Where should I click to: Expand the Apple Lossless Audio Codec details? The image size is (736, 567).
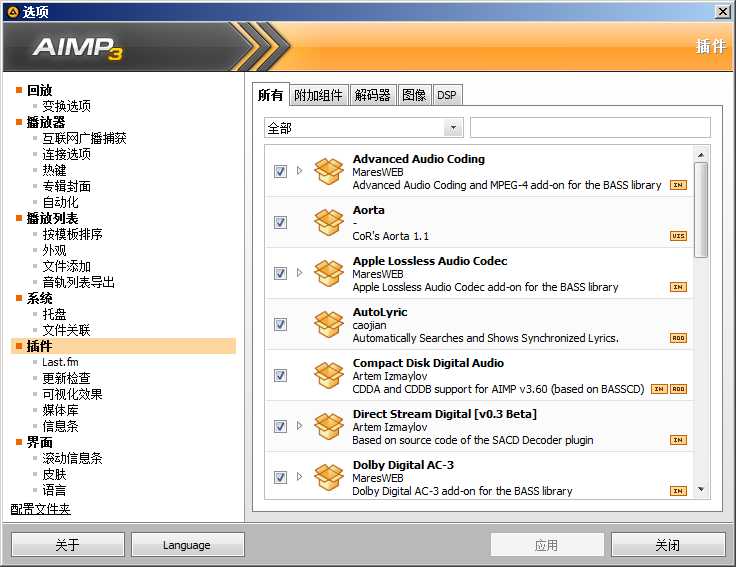tap(299, 273)
